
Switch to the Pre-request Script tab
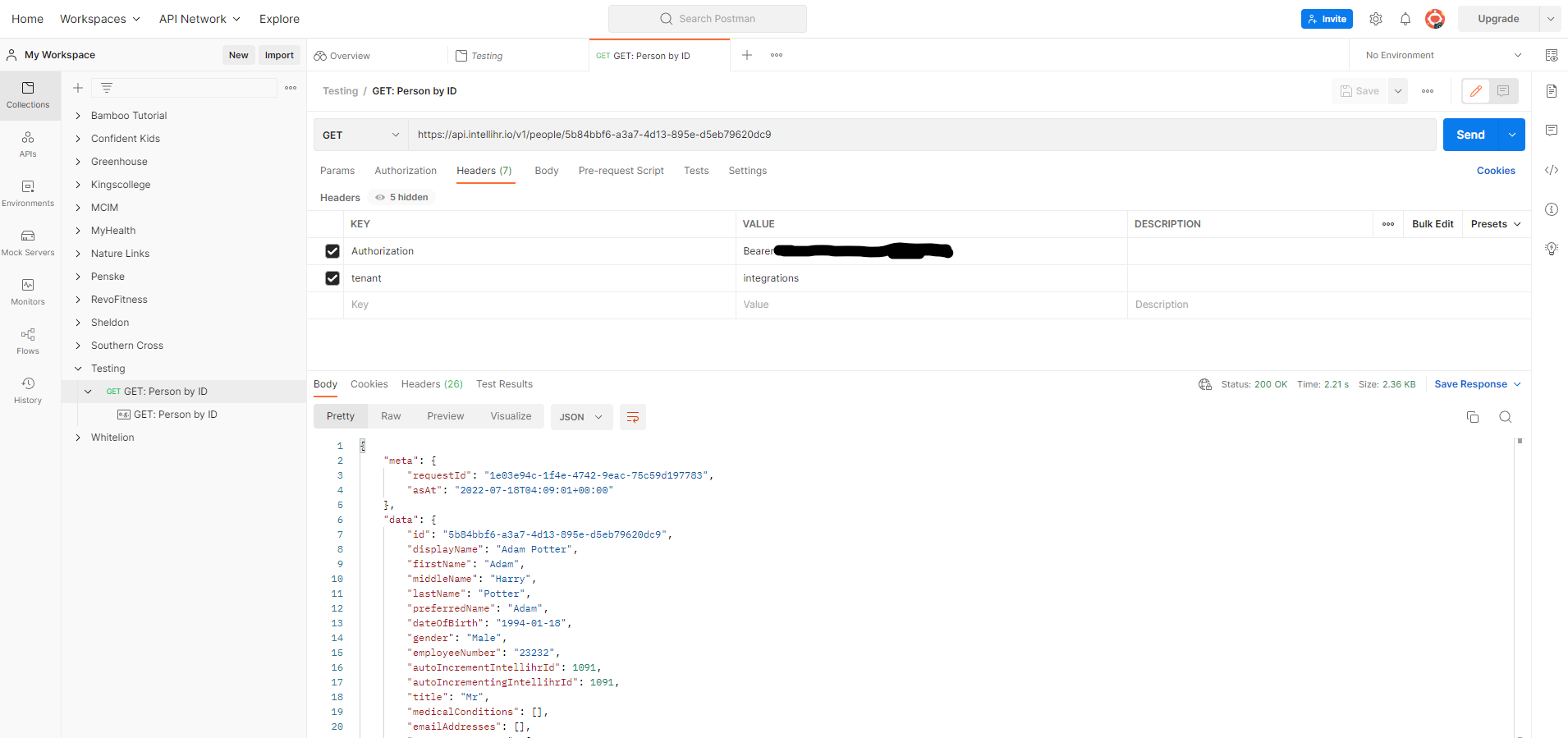pos(621,171)
